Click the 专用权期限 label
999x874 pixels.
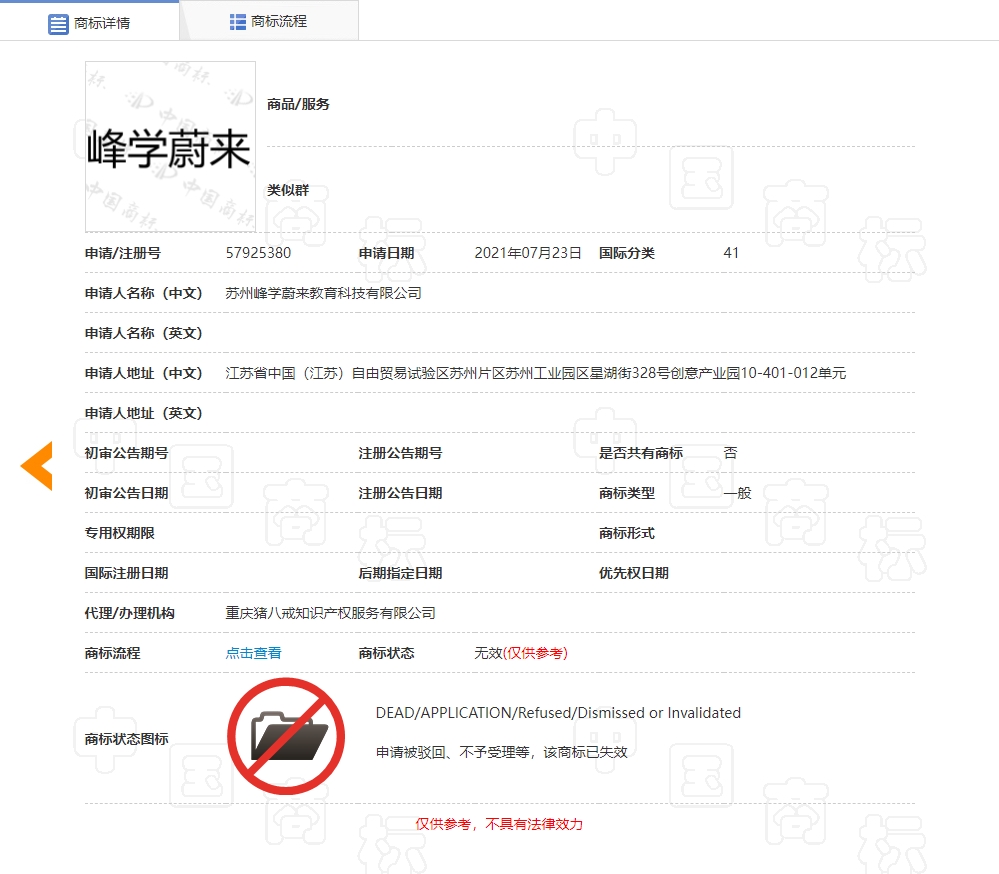click(120, 533)
